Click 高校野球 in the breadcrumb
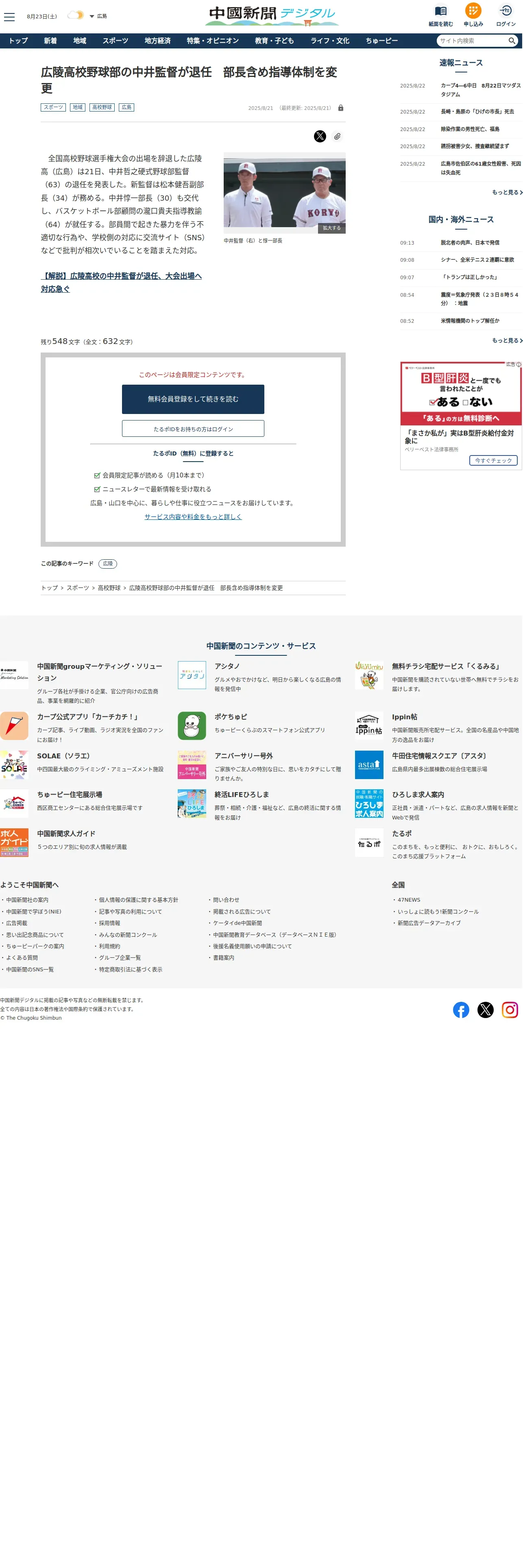Viewport: 523px width, 1568px height. point(109,588)
